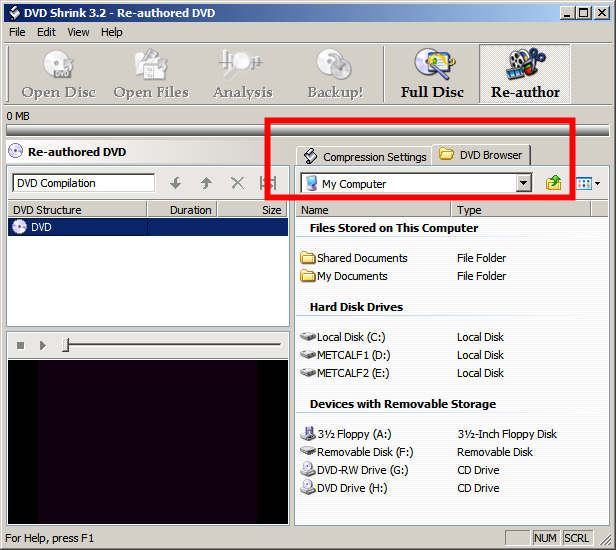Move title up with up arrow icon

[206, 183]
